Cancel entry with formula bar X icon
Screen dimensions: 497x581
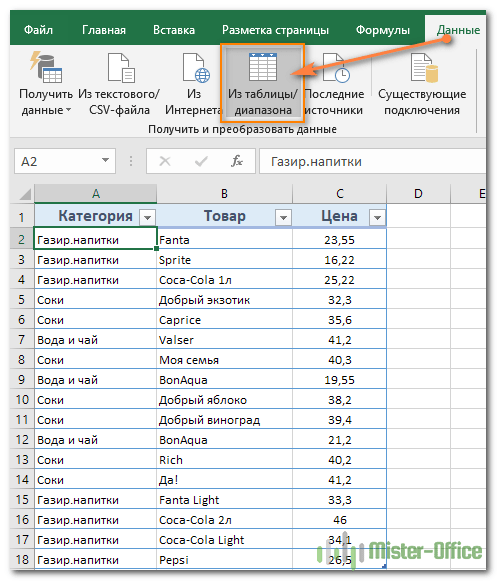(165, 161)
